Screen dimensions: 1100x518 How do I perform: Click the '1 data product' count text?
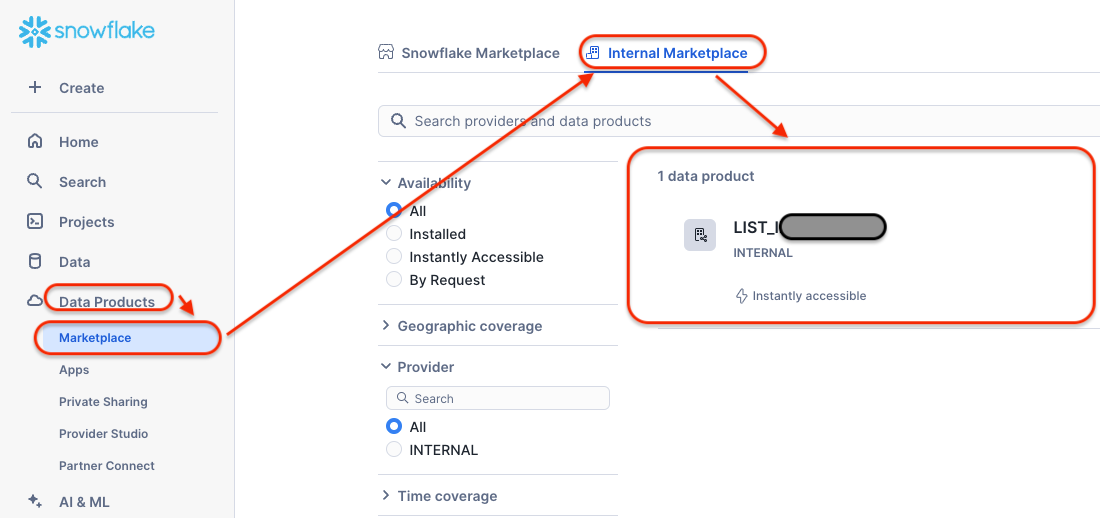706,176
